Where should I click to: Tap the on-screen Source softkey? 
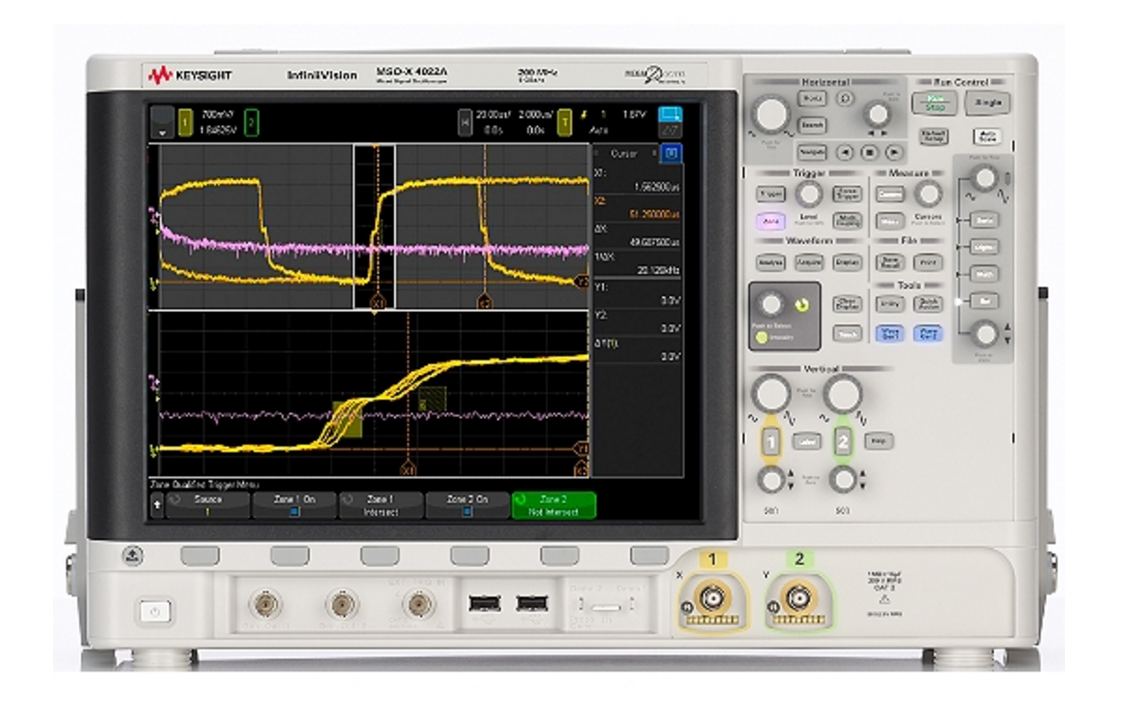(208, 505)
